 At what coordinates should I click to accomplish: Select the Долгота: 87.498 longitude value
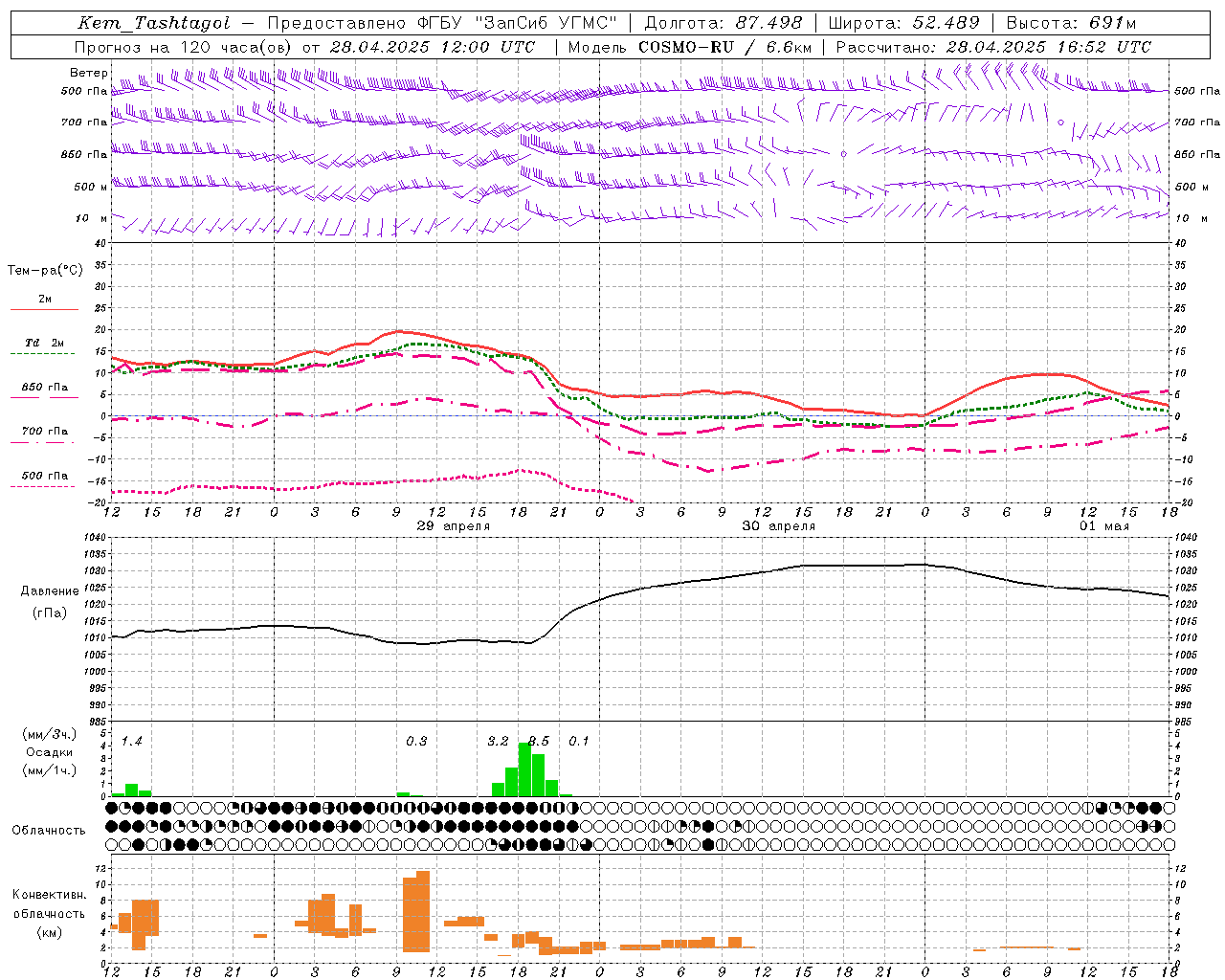[724, 23]
